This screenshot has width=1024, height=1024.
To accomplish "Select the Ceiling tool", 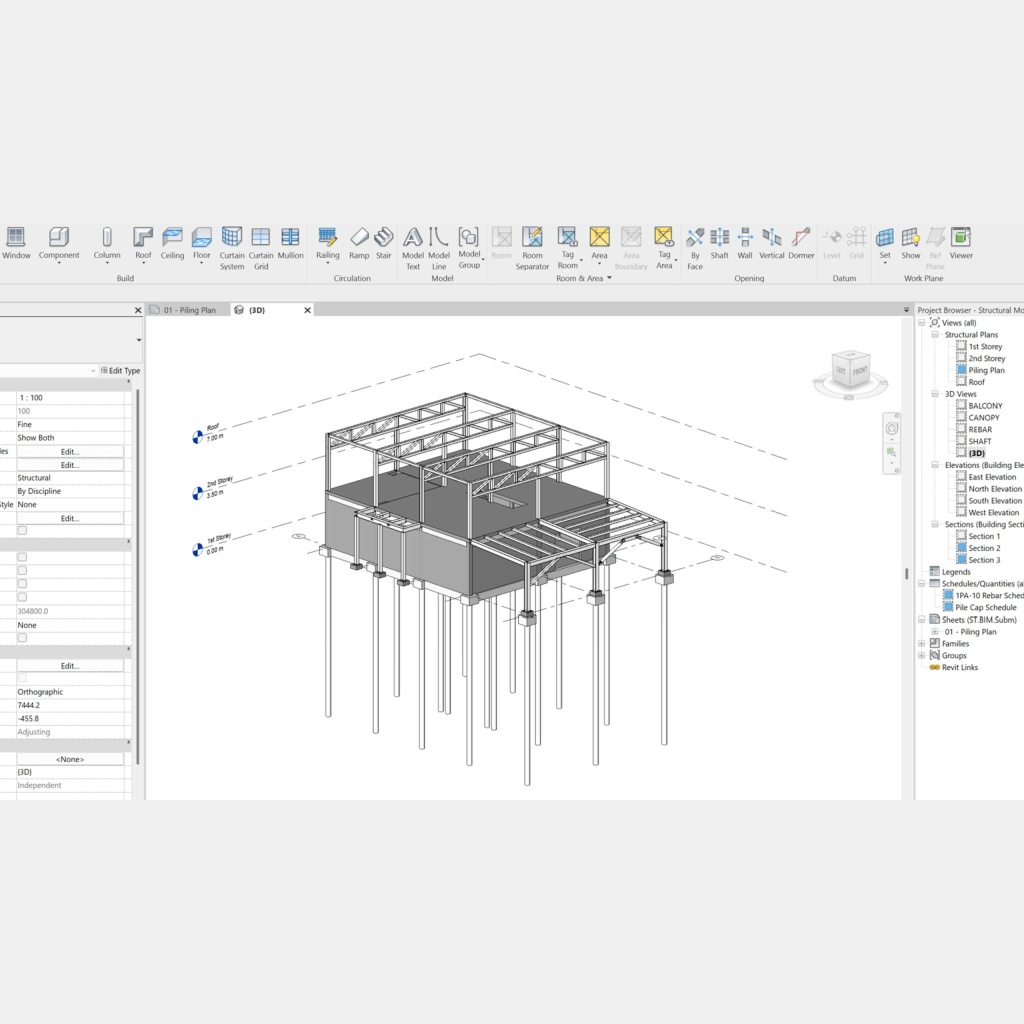I will pyautogui.click(x=172, y=243).
